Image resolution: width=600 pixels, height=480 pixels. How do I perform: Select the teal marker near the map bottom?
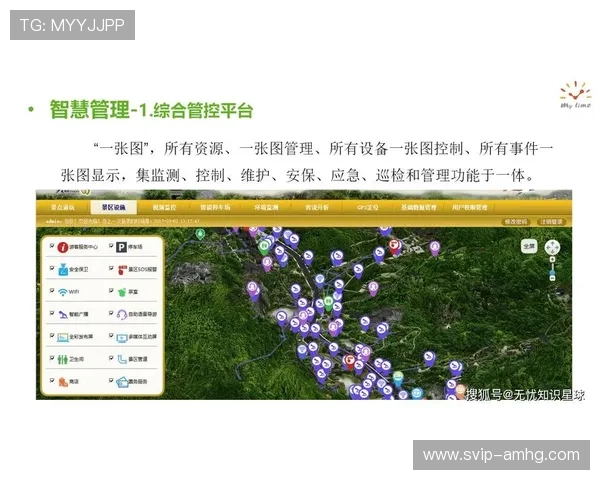pos(398,379)
